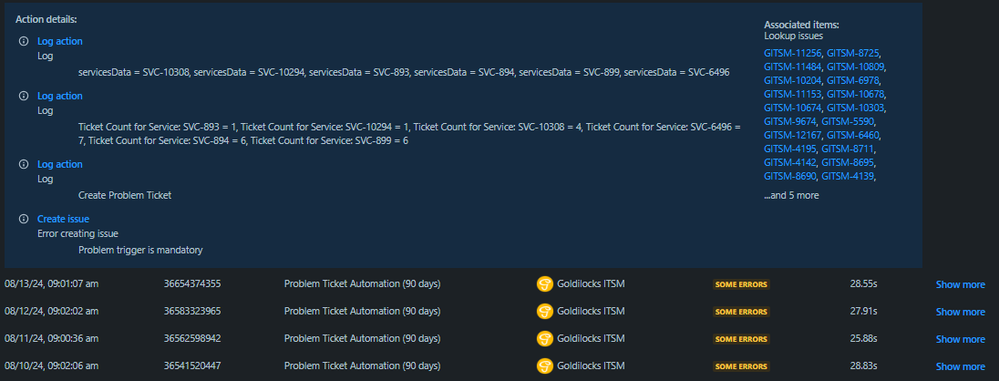Open issue GITSM-12167
Image resolution: width=999 pixels, height=381 pixels.
793,135
